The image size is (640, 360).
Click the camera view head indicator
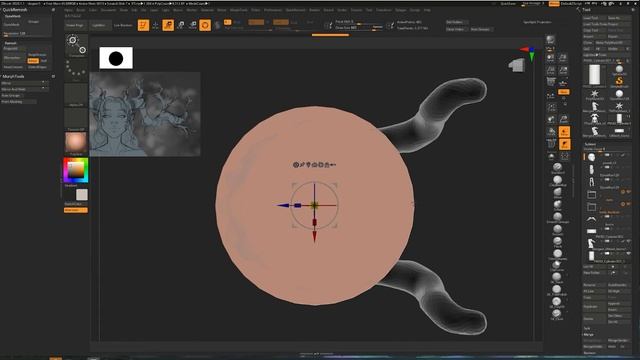tap(517, 65)
